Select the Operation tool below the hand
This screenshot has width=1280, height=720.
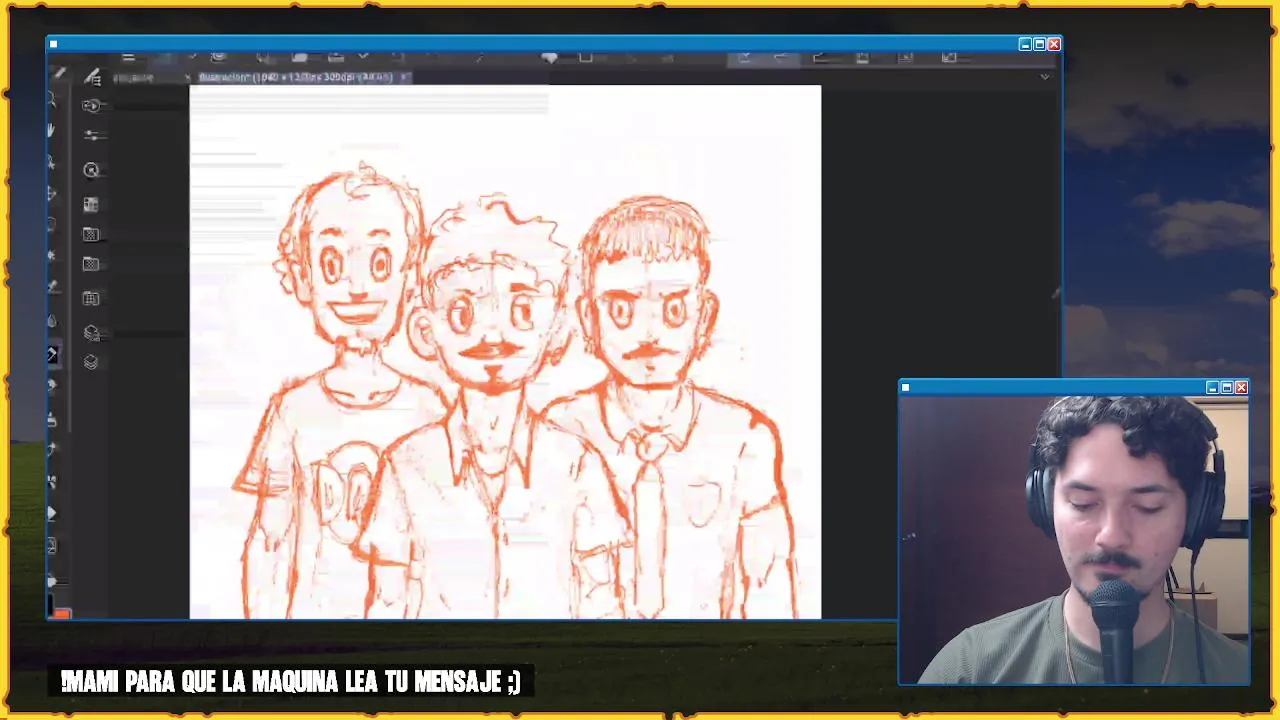click(x=52, y=161)
